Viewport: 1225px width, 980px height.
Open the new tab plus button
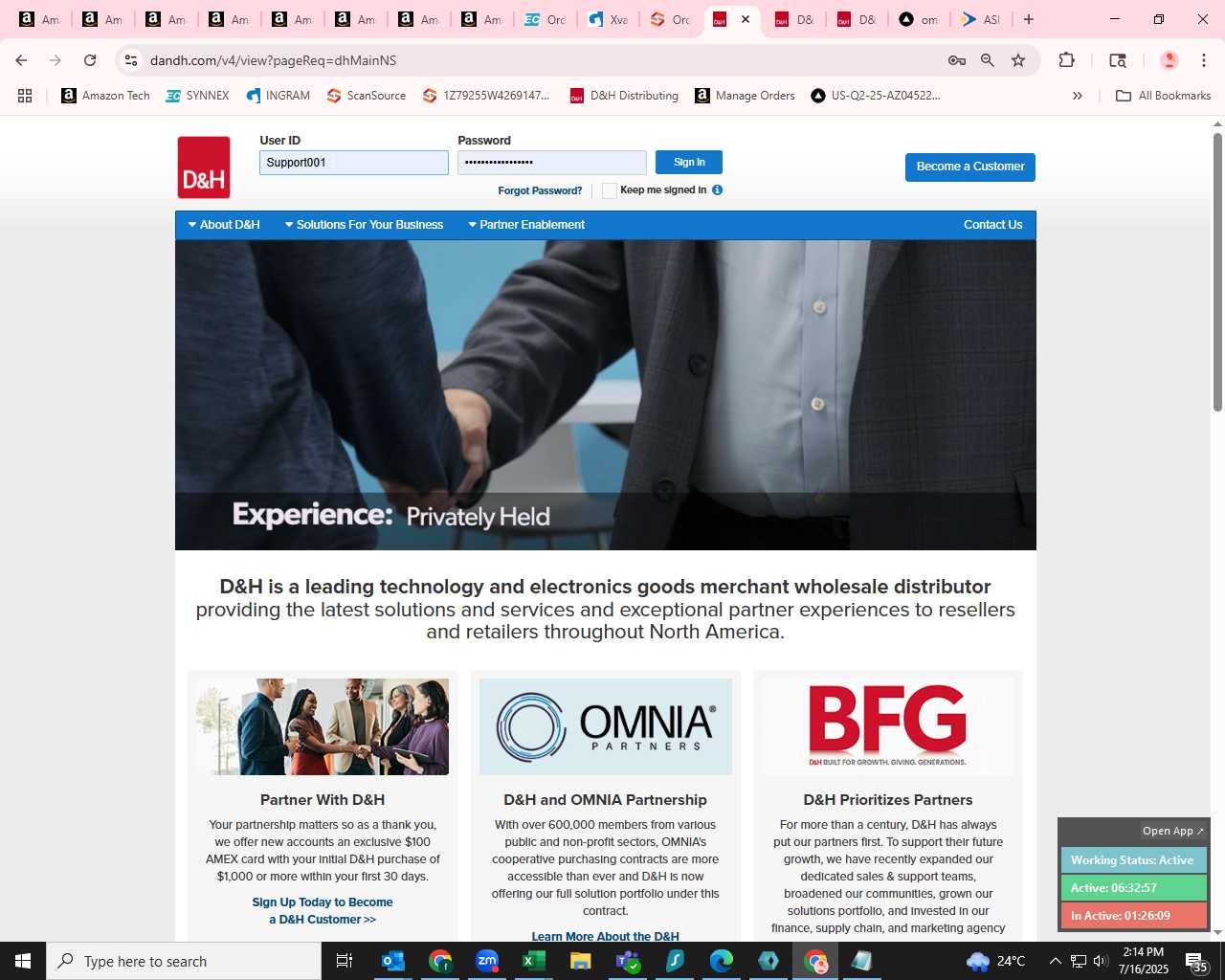[x=1029, y=19]
